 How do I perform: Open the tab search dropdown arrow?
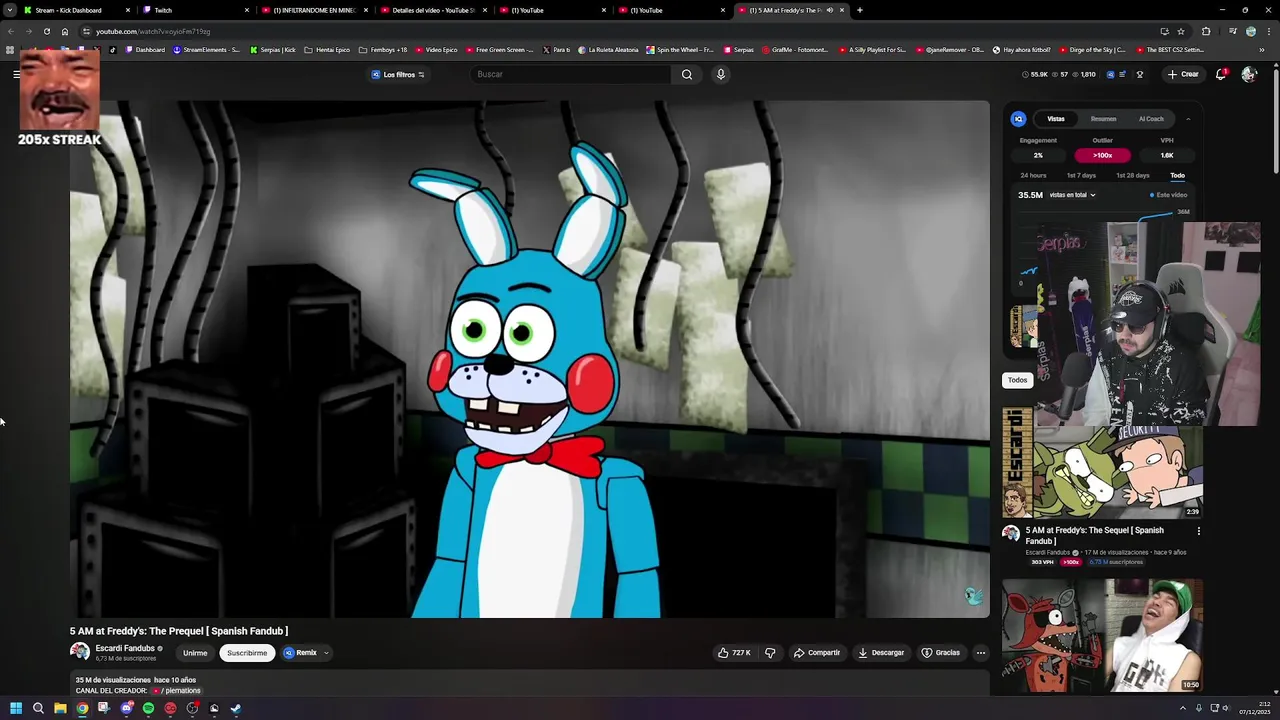pos(11,10)
